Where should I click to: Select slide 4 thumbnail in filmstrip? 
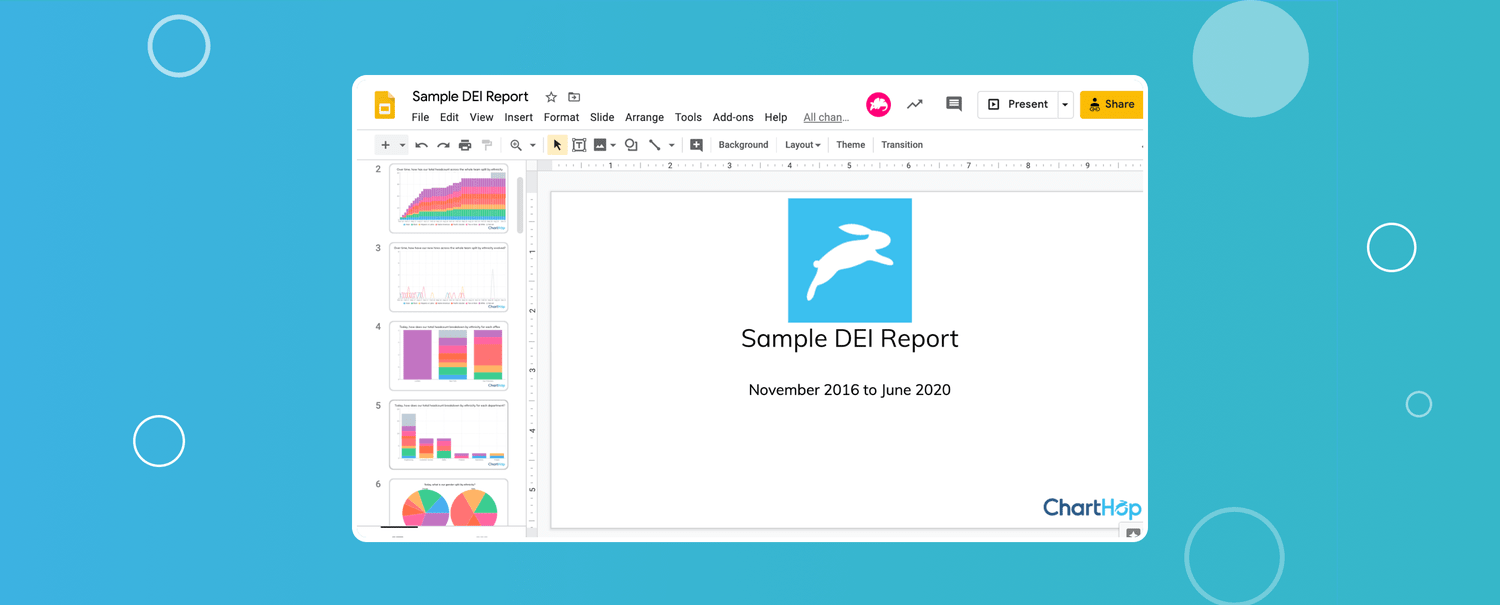click(x=448, y=355)
